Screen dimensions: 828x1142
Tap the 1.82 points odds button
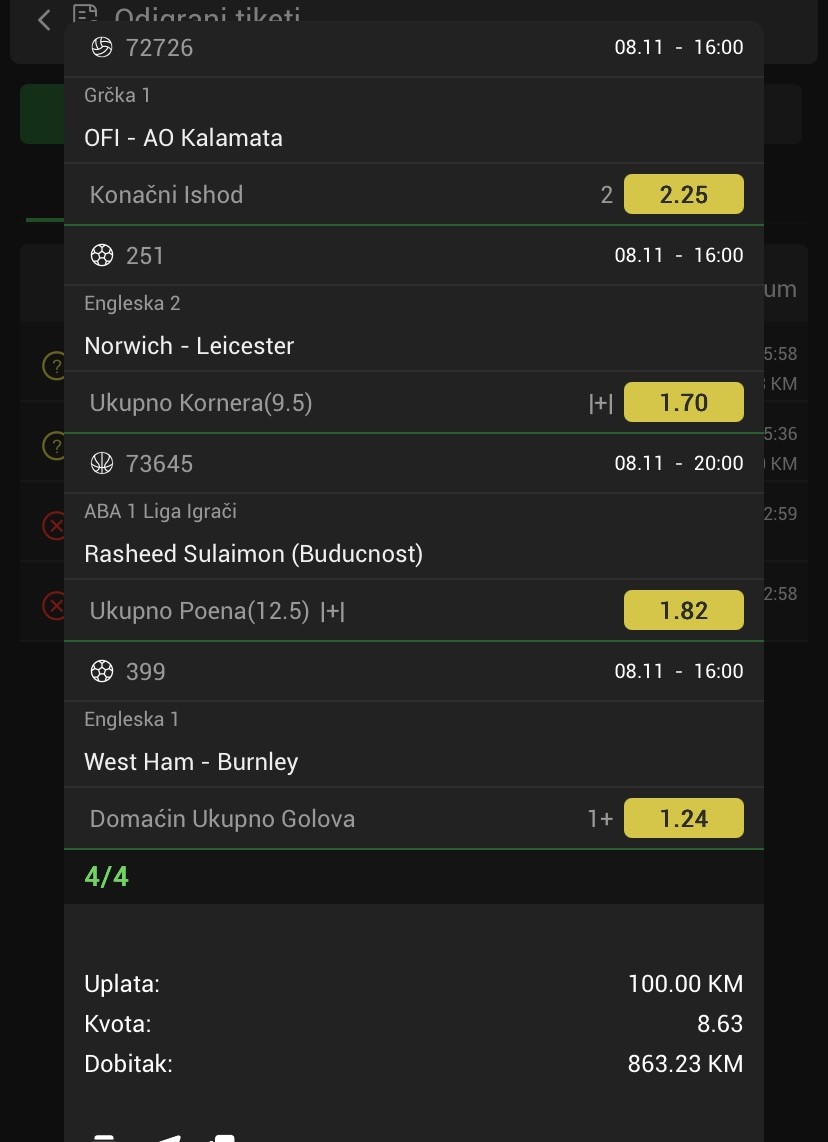tap(683, 610)
